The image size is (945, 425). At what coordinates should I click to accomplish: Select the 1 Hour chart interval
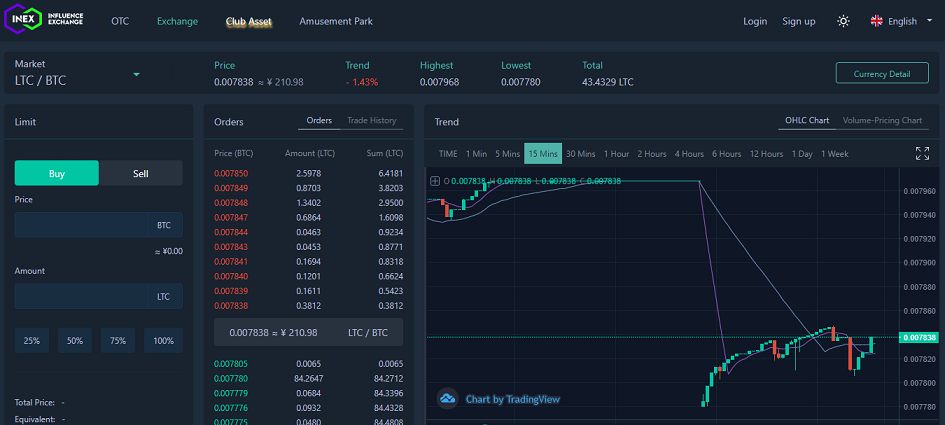pos(616,153)
